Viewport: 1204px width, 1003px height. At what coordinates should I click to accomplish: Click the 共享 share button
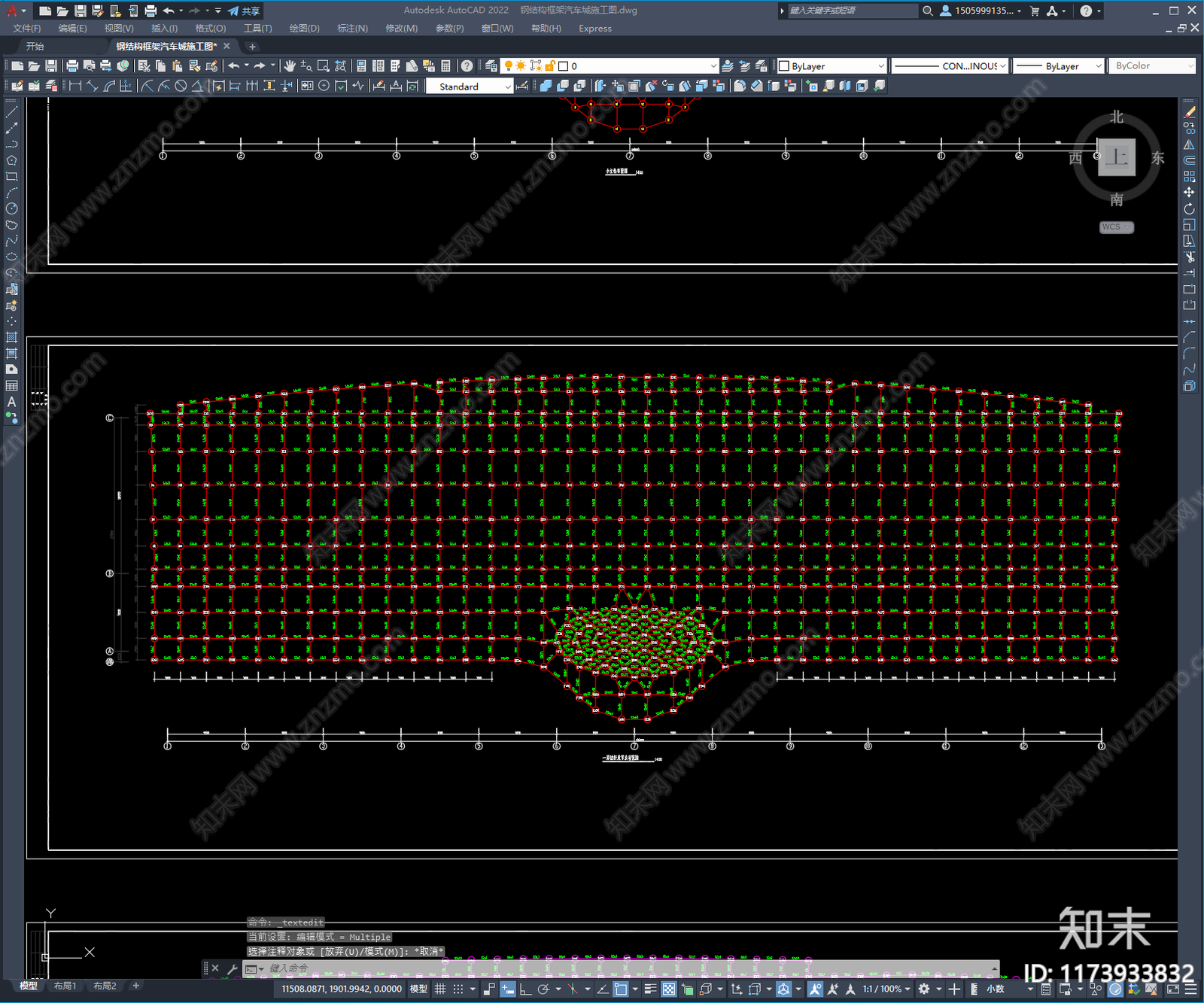tap(244, 11)
